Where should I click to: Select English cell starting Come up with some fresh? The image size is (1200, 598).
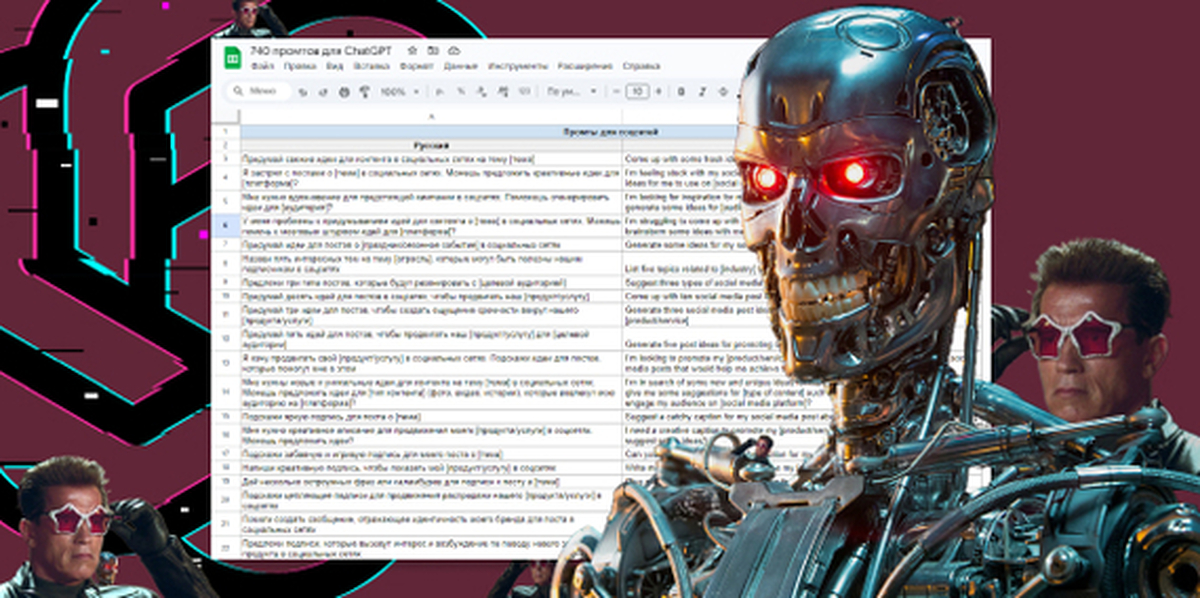(680, 158)
